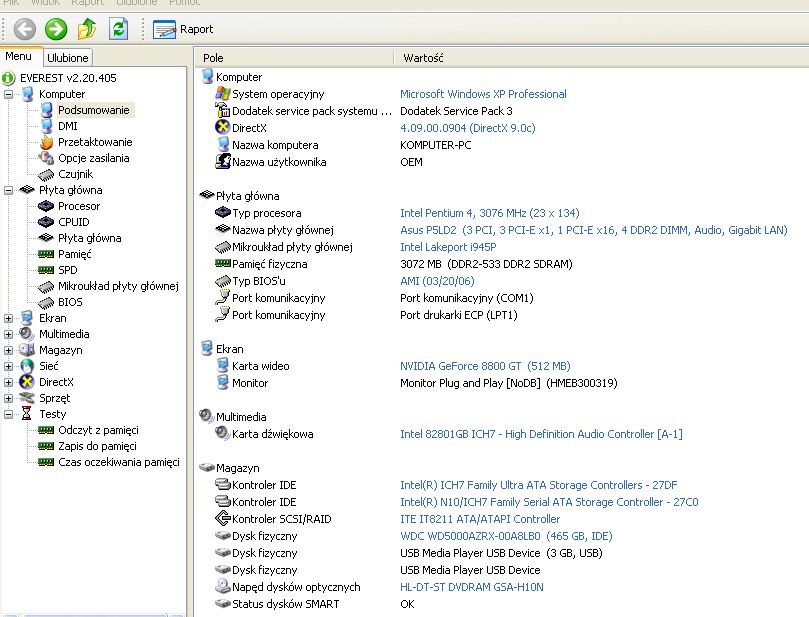
Task: Select SPD memory item in tree
Action: [68, 270]
